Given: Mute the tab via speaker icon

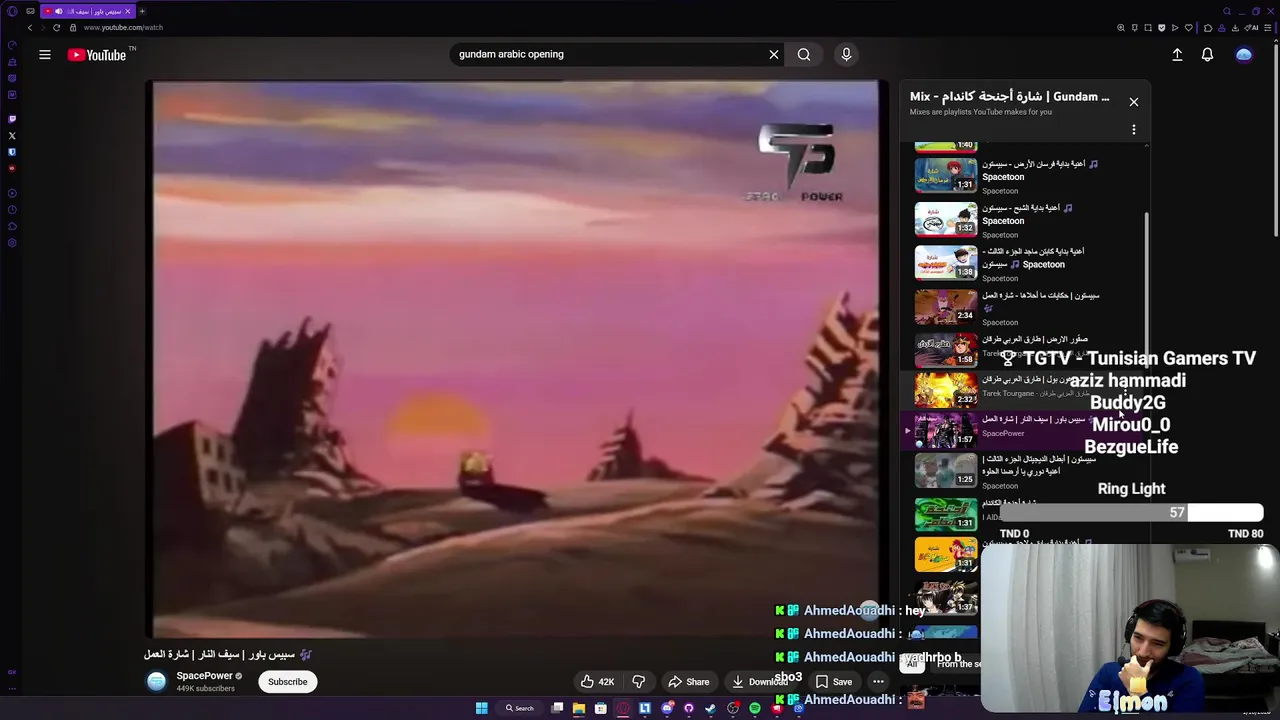Looking at the screenshot, I should click(x=58, y=11).
